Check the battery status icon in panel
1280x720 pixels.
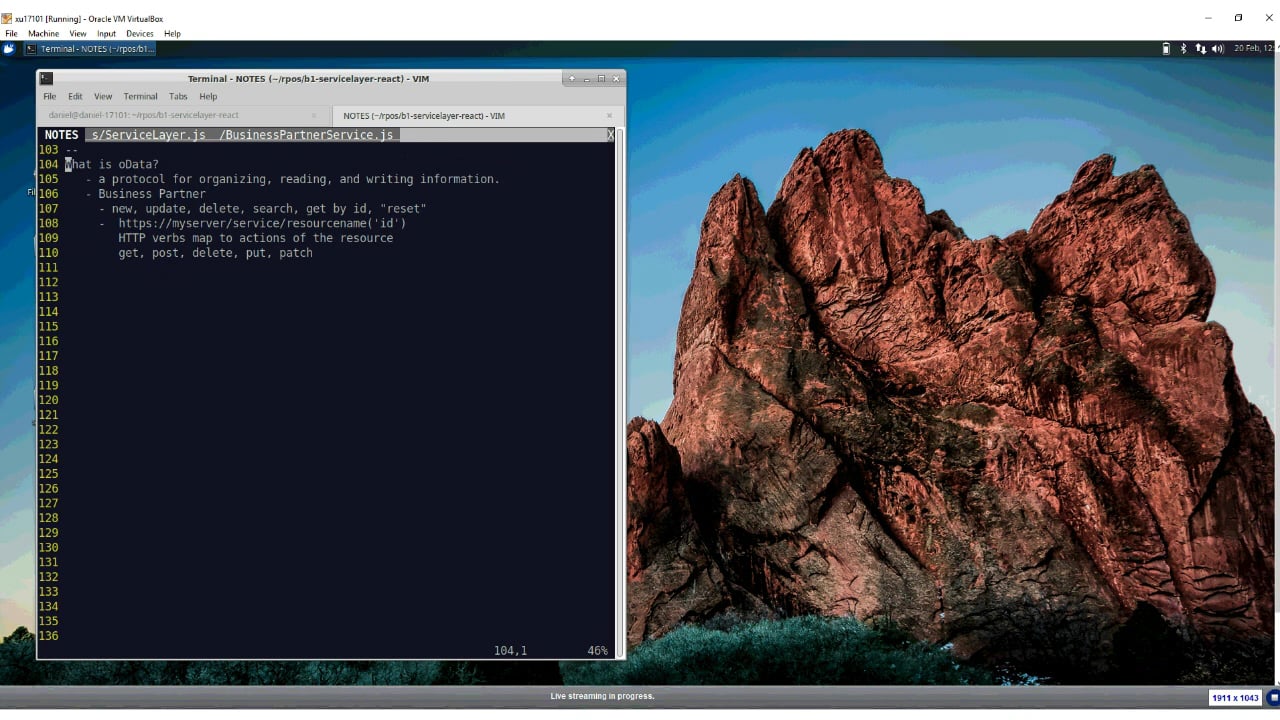click(1166, 48)
